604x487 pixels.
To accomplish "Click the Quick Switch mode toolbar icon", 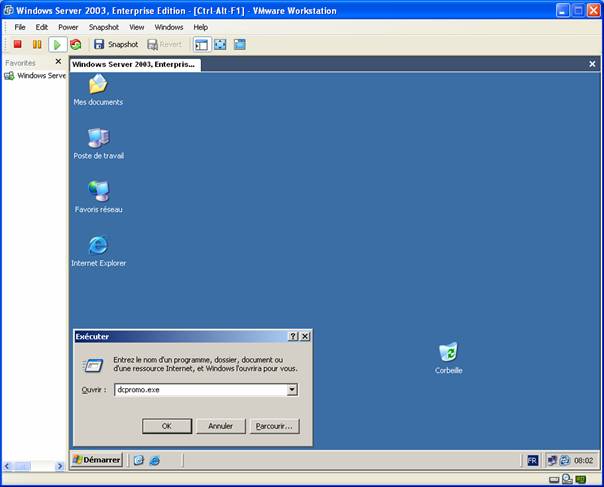I will [x=240, y=44].
